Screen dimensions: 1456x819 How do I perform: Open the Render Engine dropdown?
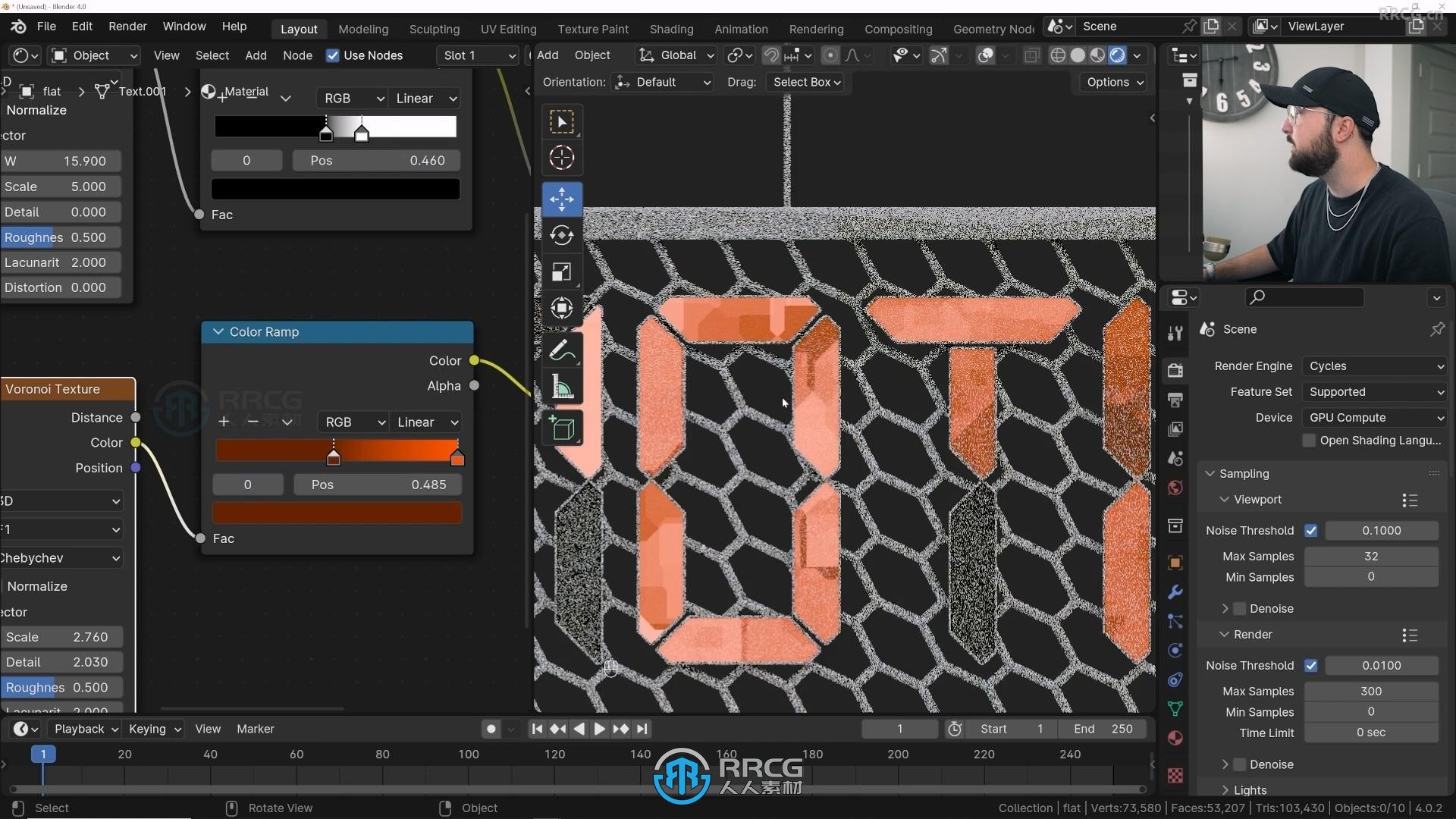(1375, 366)
